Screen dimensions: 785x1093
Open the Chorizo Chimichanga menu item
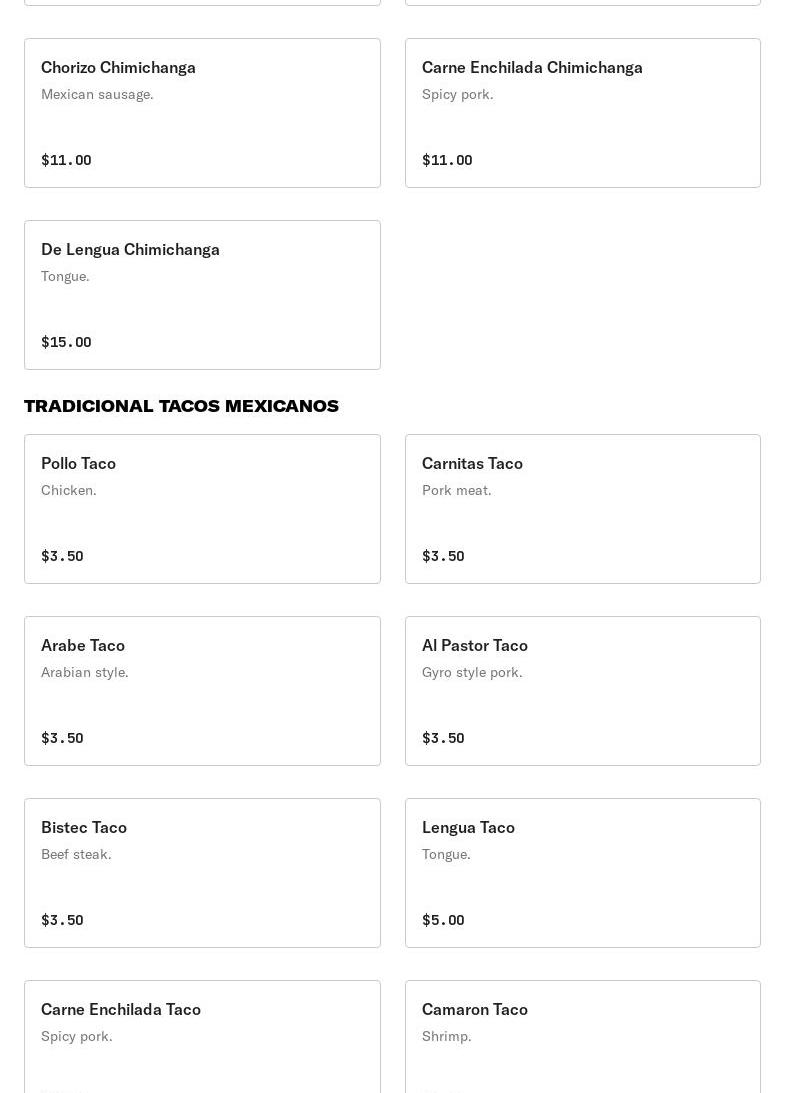202,113
